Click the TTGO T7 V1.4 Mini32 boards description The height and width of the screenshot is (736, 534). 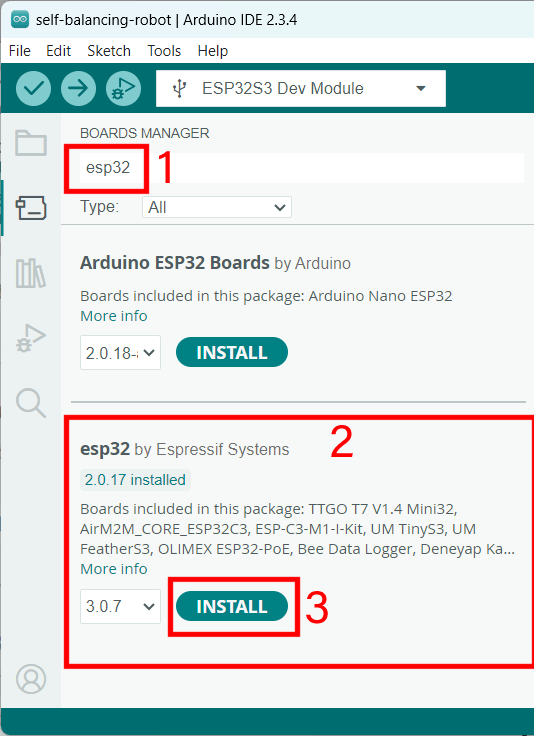pyautogui.click(x=298, y=529)
